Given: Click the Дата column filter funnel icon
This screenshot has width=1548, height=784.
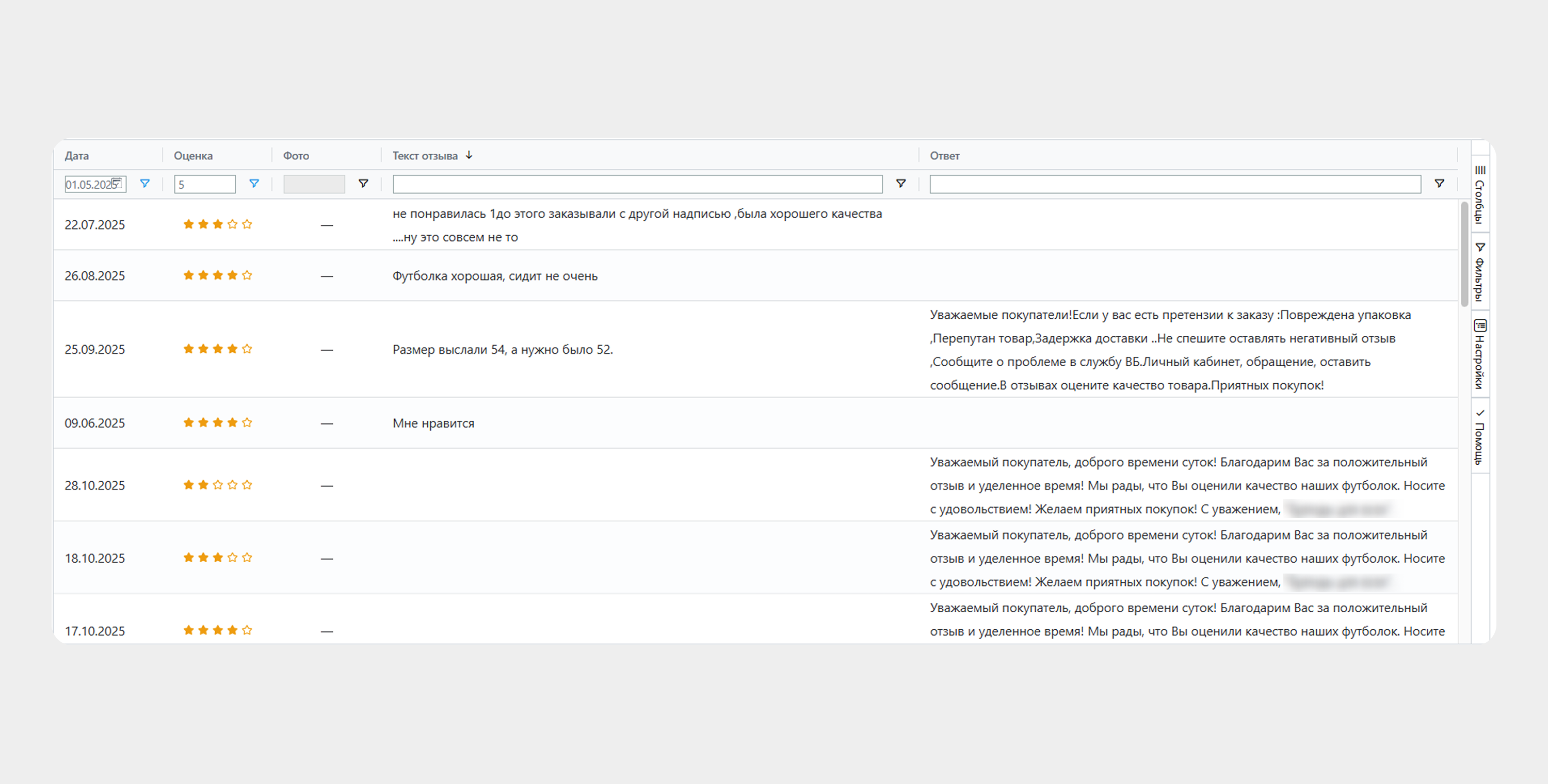Looking at the screenshot, I should (x=145, y=183).
